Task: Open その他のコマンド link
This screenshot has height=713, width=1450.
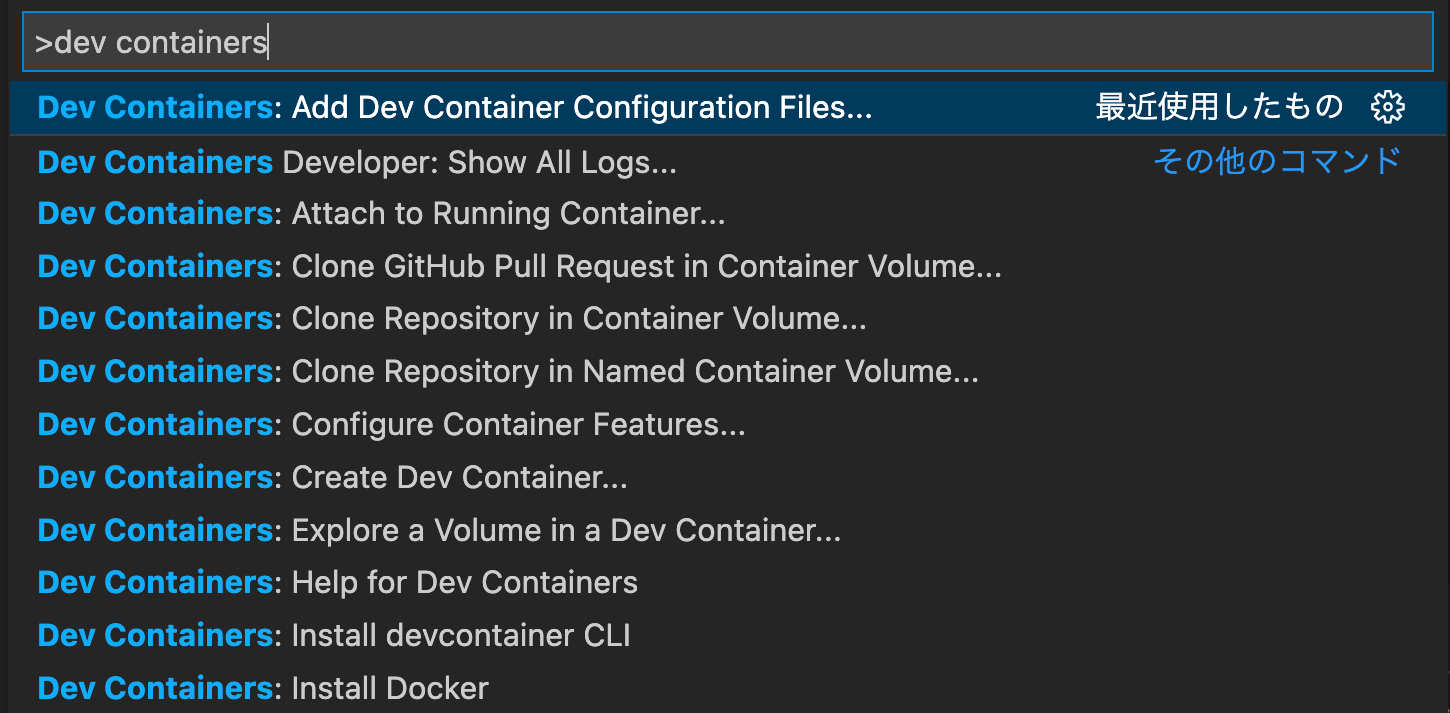Action: point(1275,160)
